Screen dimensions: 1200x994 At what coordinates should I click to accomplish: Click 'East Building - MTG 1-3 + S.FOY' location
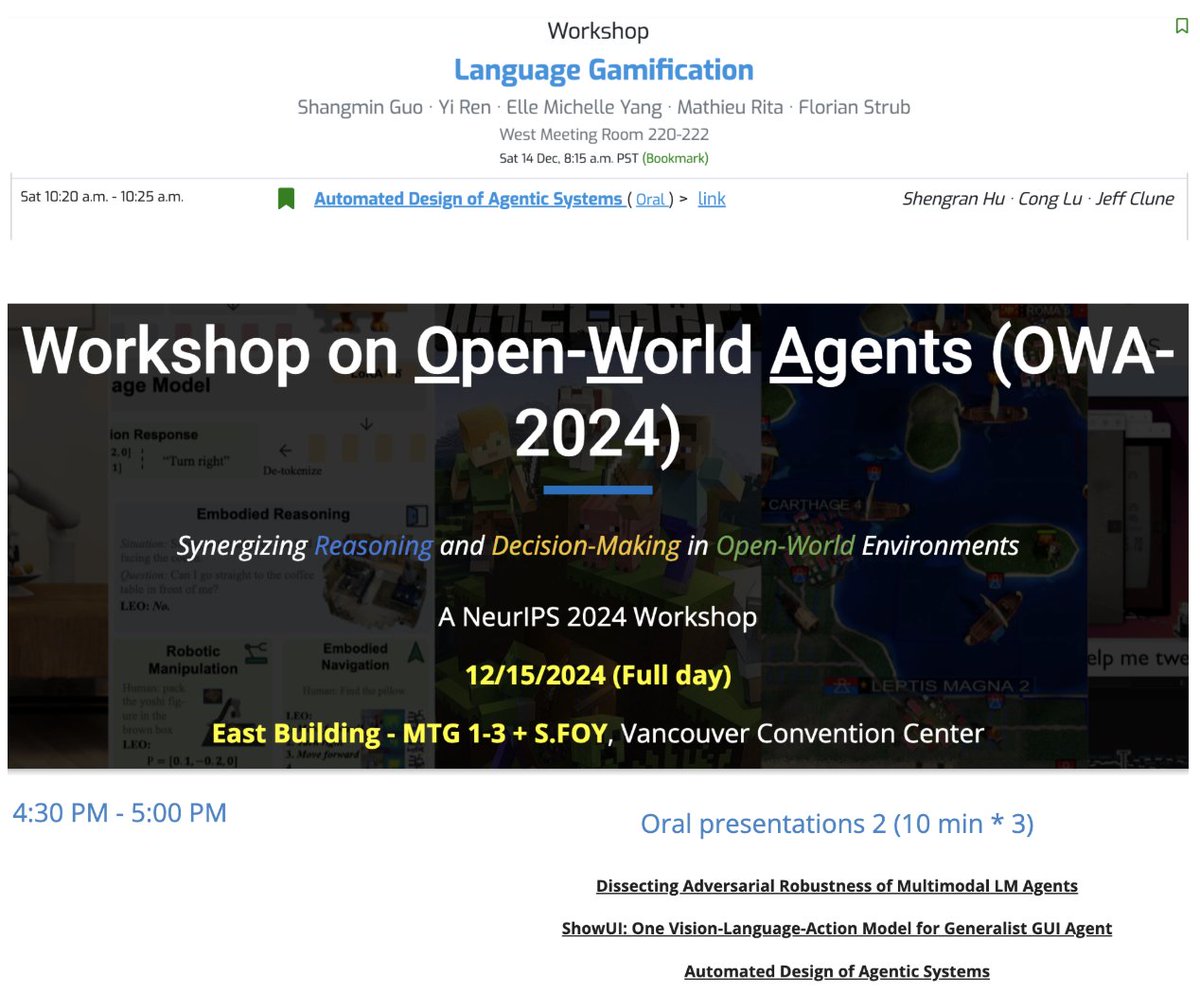click(410, 733)
